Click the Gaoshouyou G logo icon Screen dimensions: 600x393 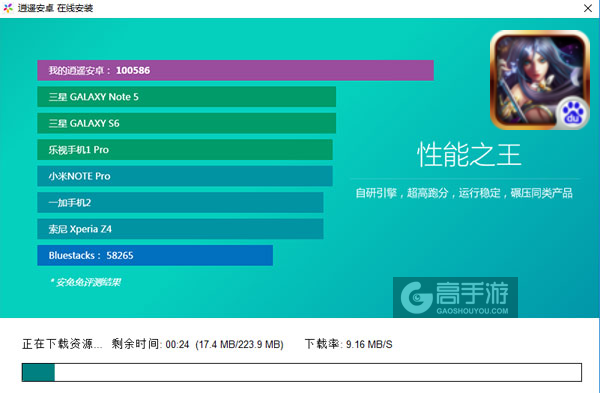point(416,297)
